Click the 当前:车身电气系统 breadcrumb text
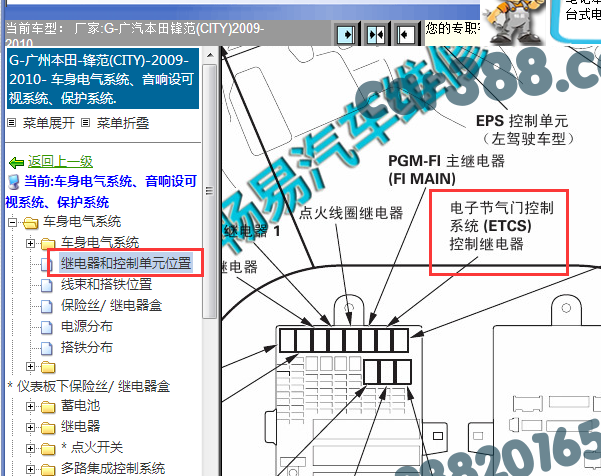Screen dimensions: 601x476 101,192
